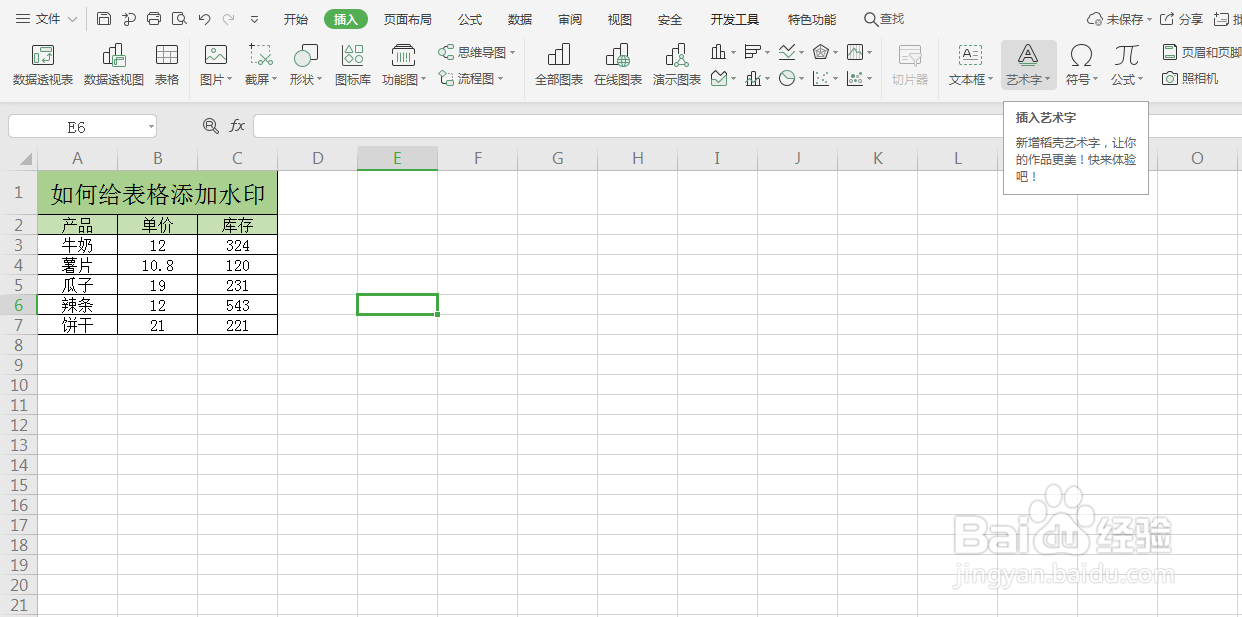Viewport: 1242px width, 617px height.
Task: Select cell with value 10.8
Action: pyautogui.click(x=157, y=265)
